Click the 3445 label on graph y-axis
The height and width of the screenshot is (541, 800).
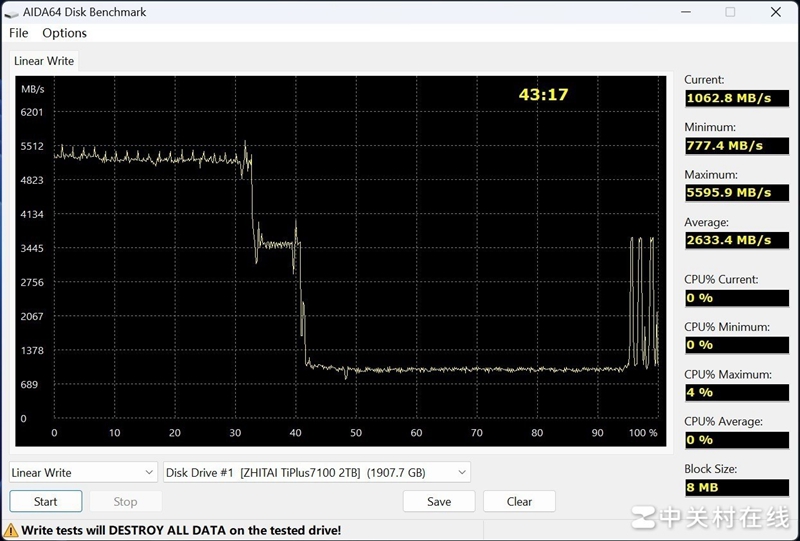(x=32, y=249)
